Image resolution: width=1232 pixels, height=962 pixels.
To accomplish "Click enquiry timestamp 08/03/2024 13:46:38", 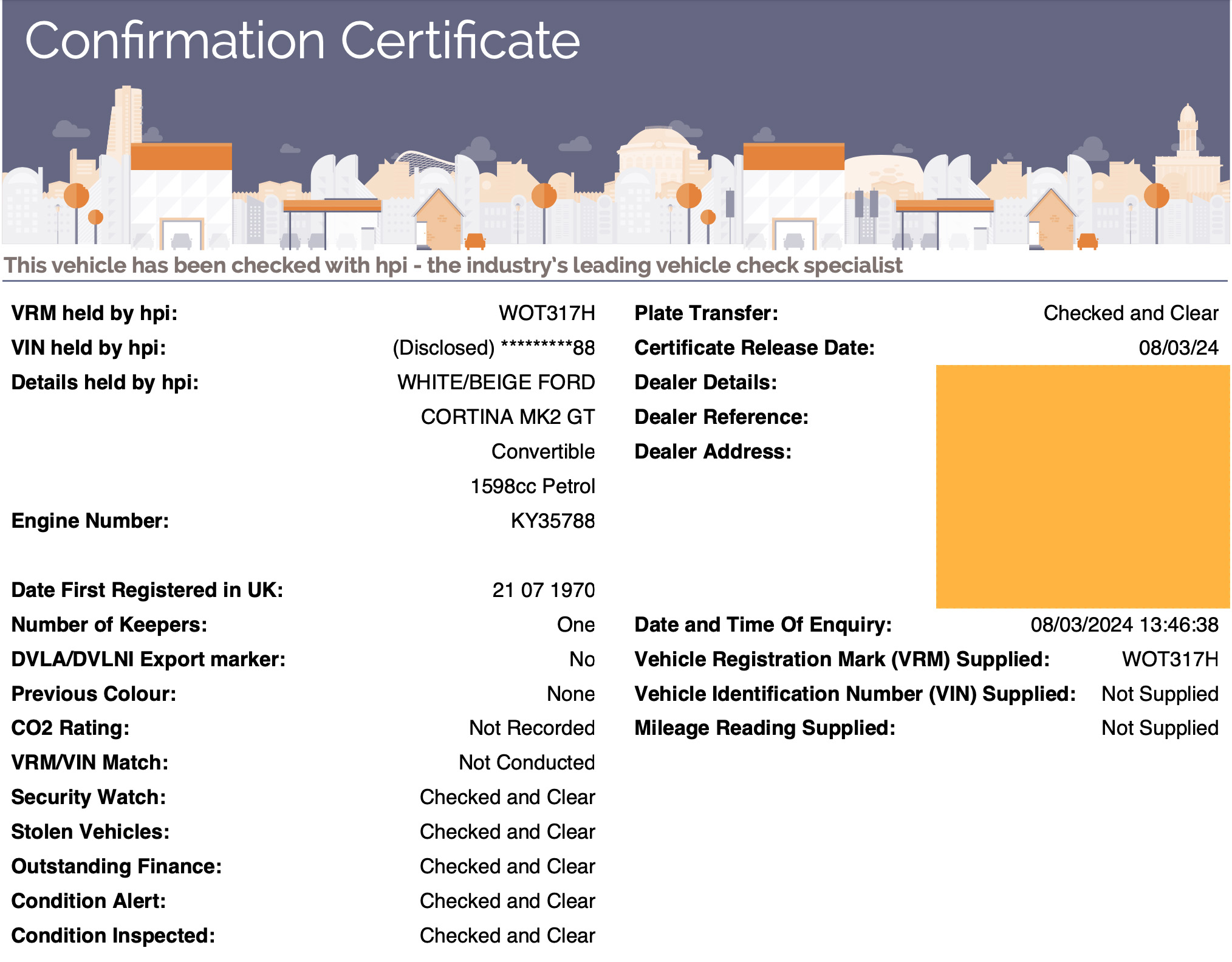I will (x=1124, y=624).
